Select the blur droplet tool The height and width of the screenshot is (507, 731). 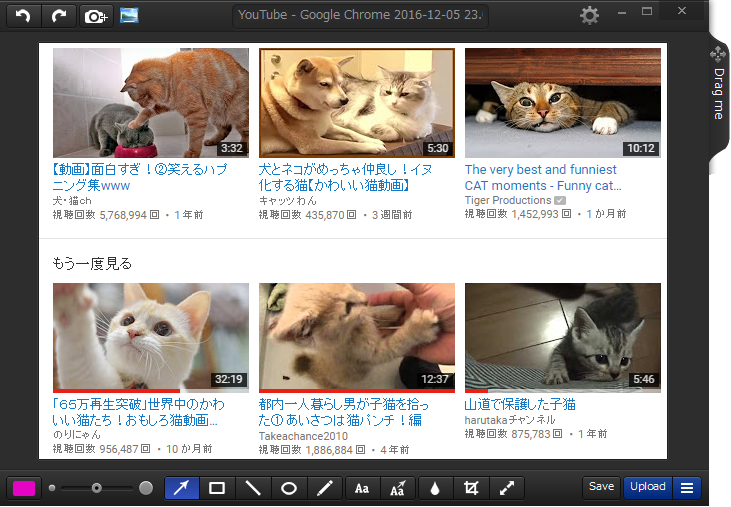click(x=434, y=488)
